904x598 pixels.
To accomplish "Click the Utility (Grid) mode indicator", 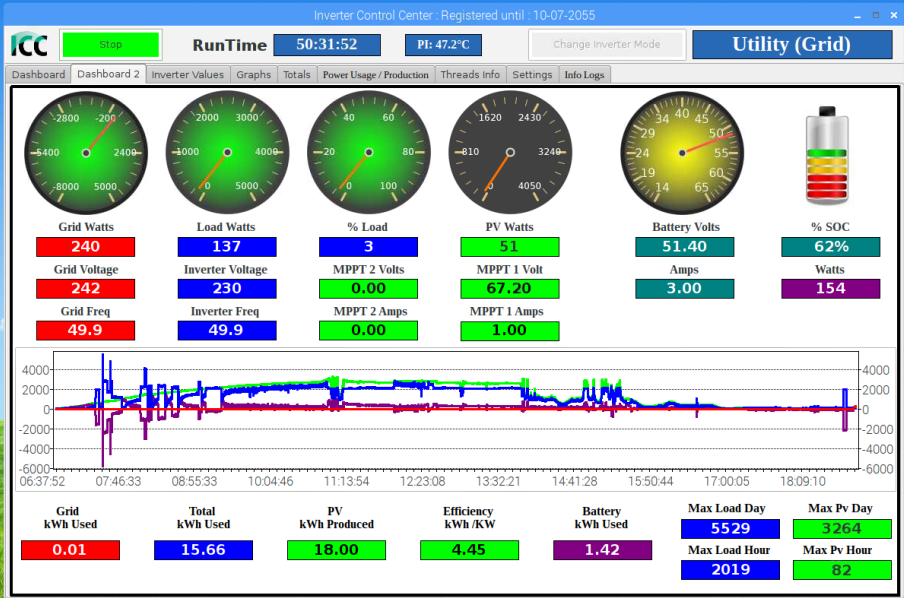I will pyautogui.click(x=791, y=45).
